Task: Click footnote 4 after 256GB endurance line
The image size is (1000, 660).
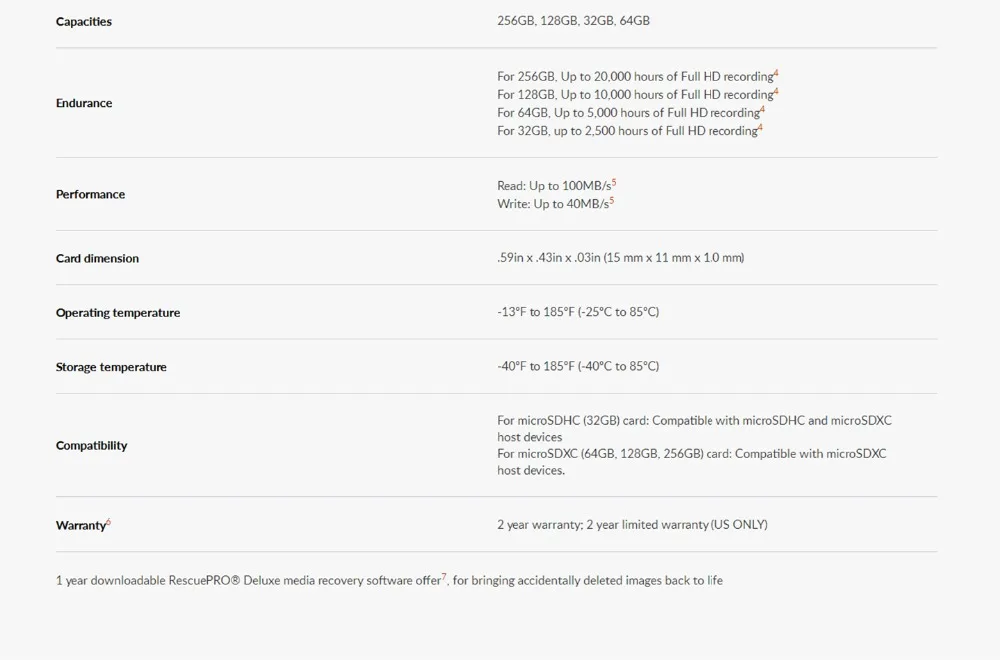Action: click(776, 73)
